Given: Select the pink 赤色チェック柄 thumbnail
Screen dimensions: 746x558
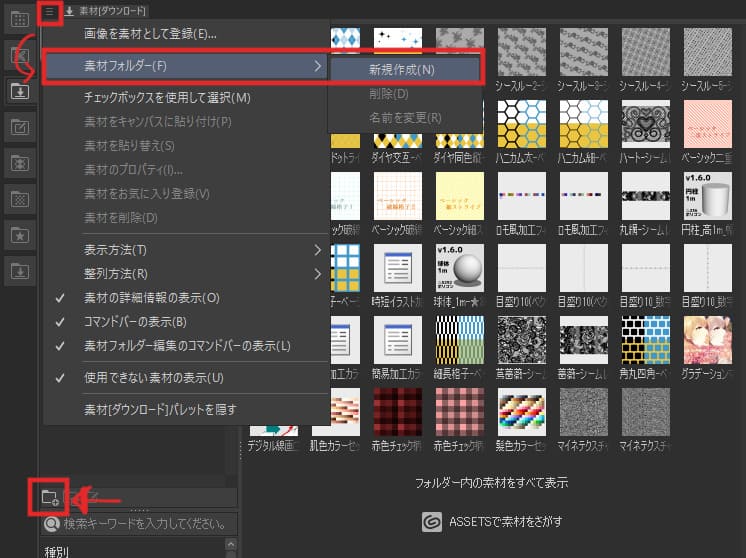Looking at the screenshot, I should (460, 412).
